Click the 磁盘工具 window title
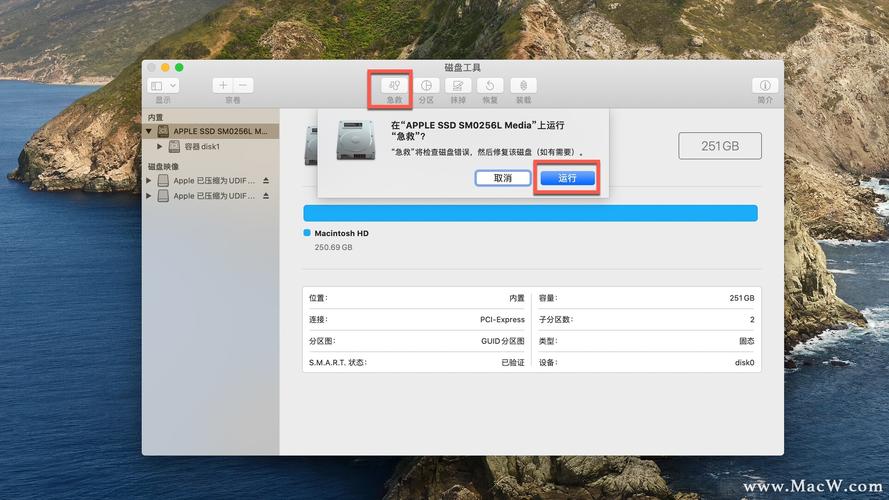The image size is (889, 500). click(x=463, y=67)
